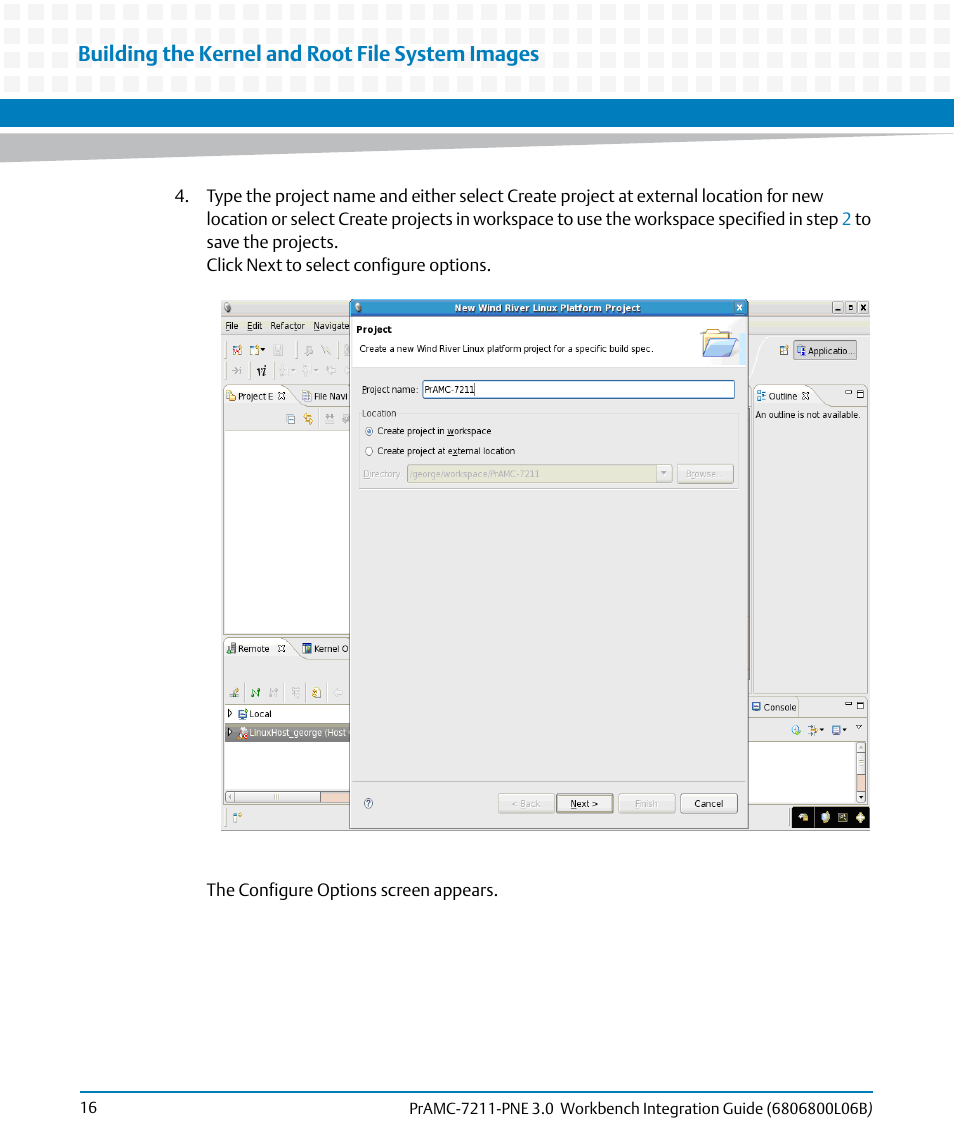Click the dialog help question-mark icon
The image size is (954, 1145).
(x=368, y=803)
